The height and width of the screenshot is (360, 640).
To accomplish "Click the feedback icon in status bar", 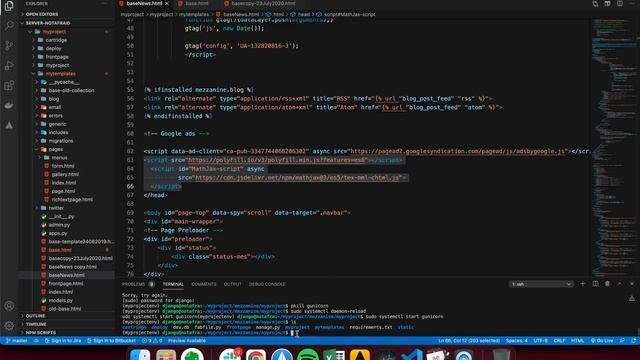I will pos(622,340).
